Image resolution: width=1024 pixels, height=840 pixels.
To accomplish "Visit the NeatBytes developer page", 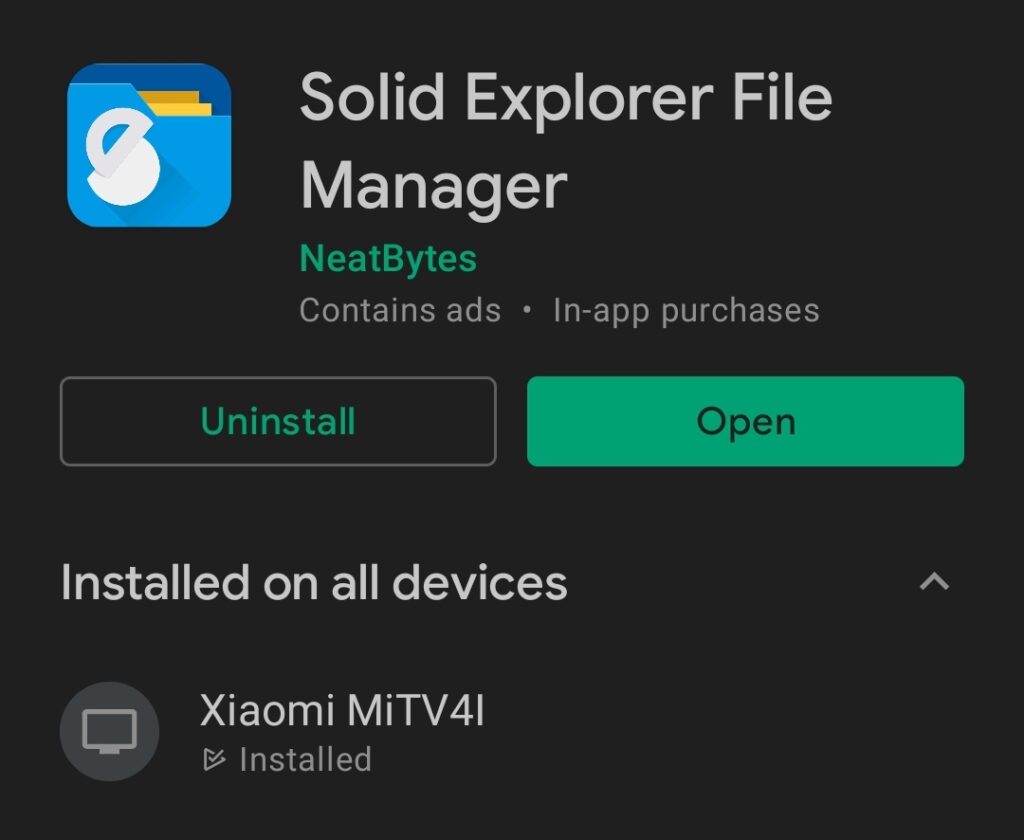I will (388, 258).
